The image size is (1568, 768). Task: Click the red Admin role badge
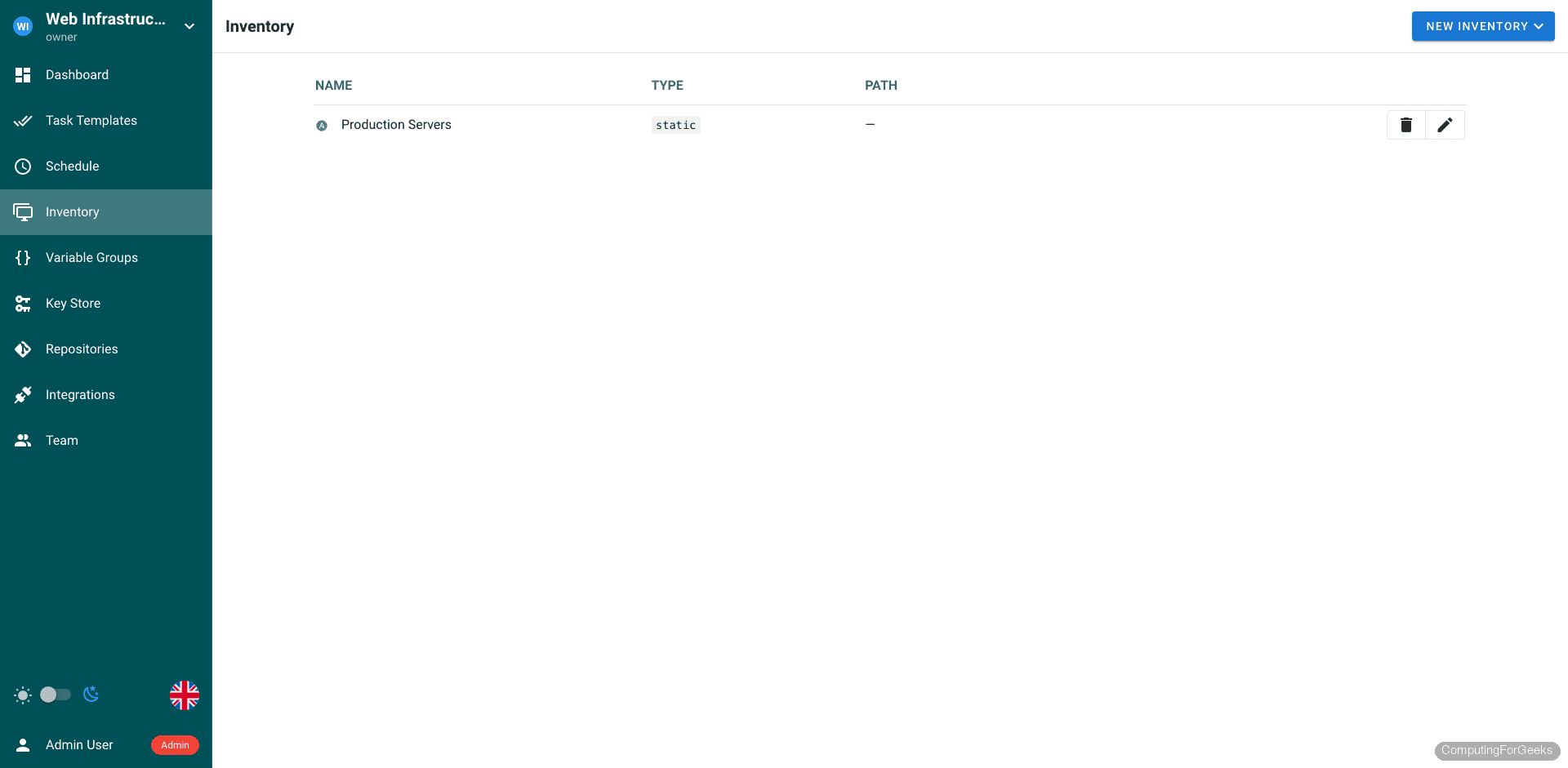(174, 744)
